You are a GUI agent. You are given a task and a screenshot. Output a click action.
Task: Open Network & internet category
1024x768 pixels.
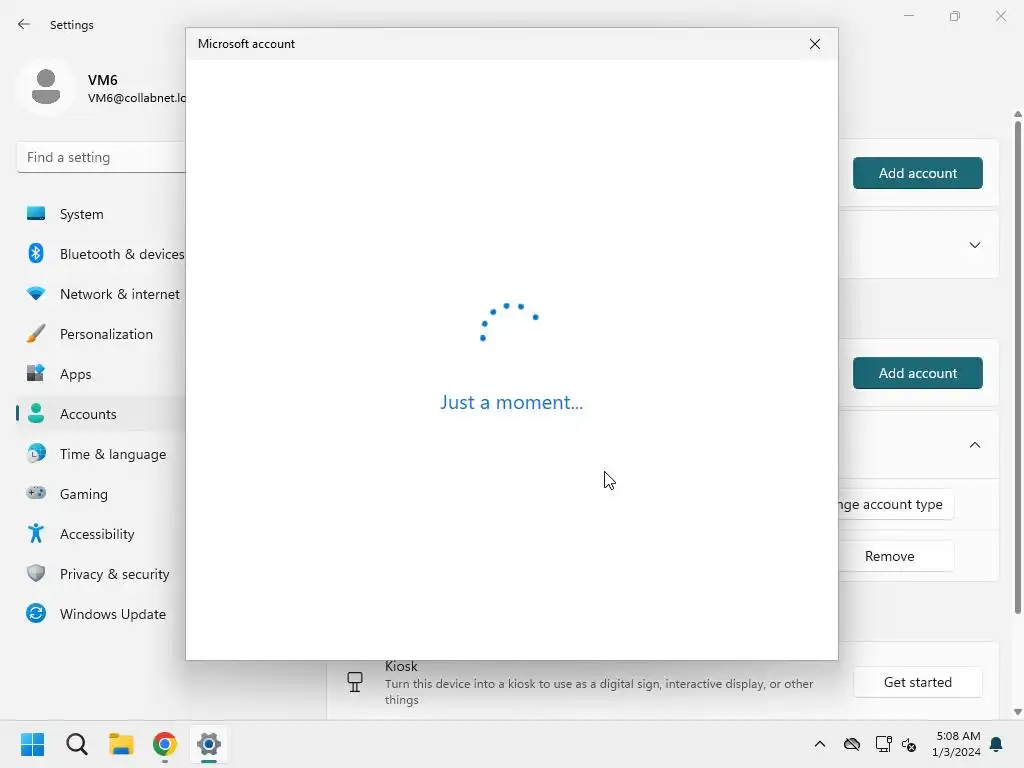tap(101, 294)
